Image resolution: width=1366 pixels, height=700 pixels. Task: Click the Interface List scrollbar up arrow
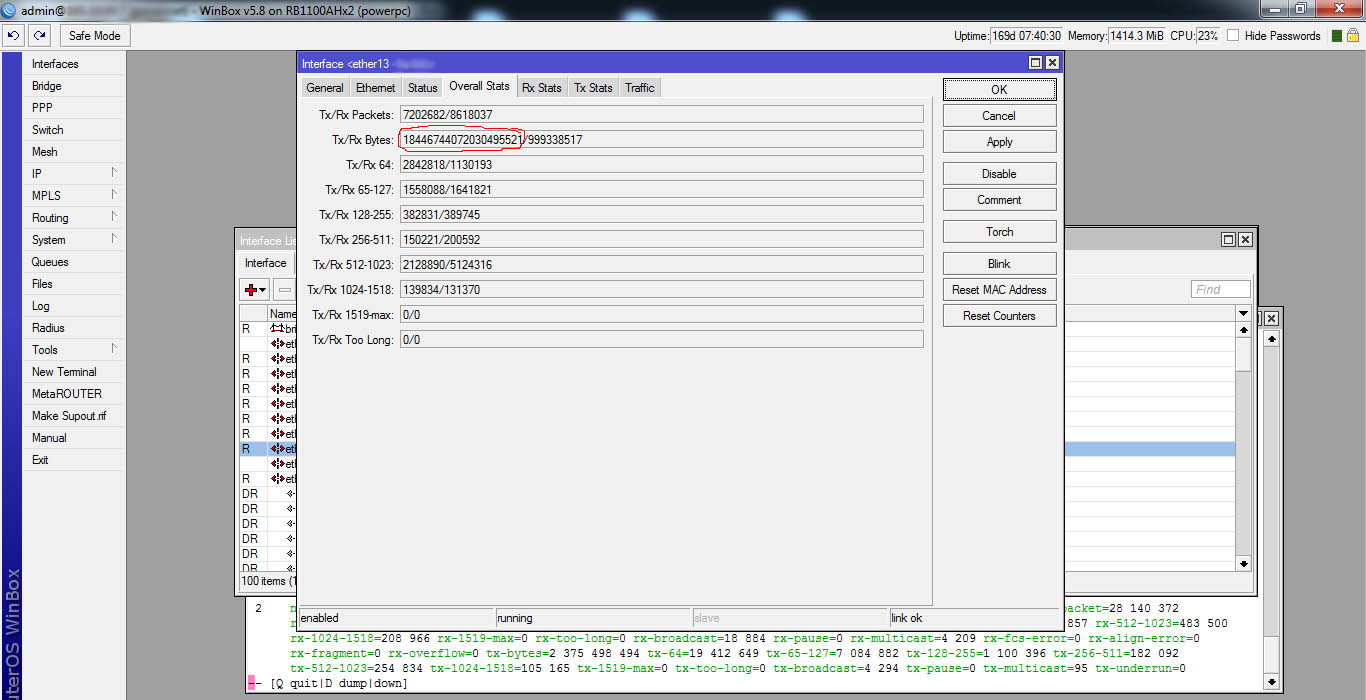click(1243, 329)
